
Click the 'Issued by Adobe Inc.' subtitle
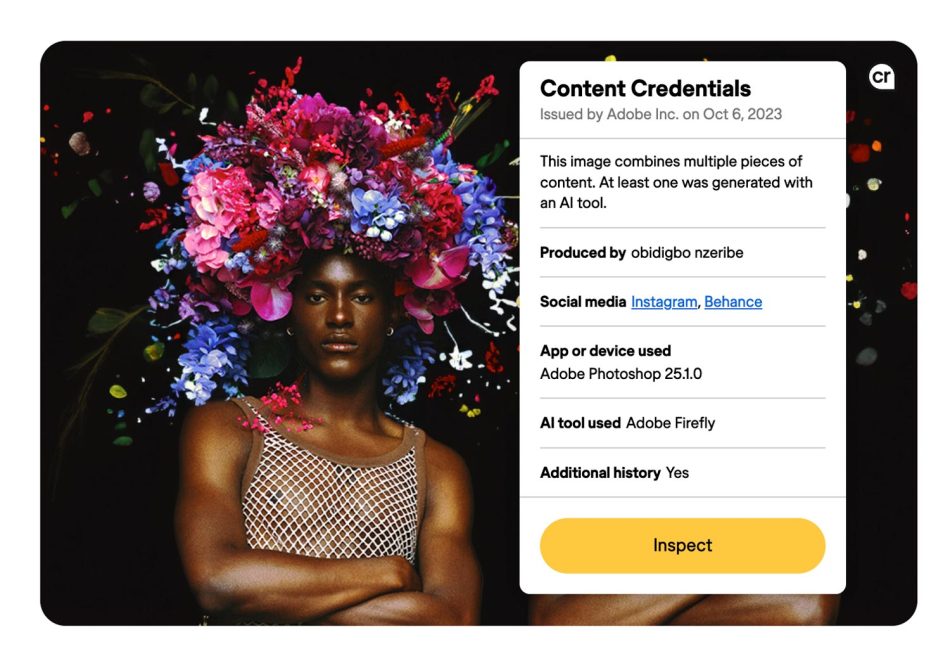tap(660, 114)
